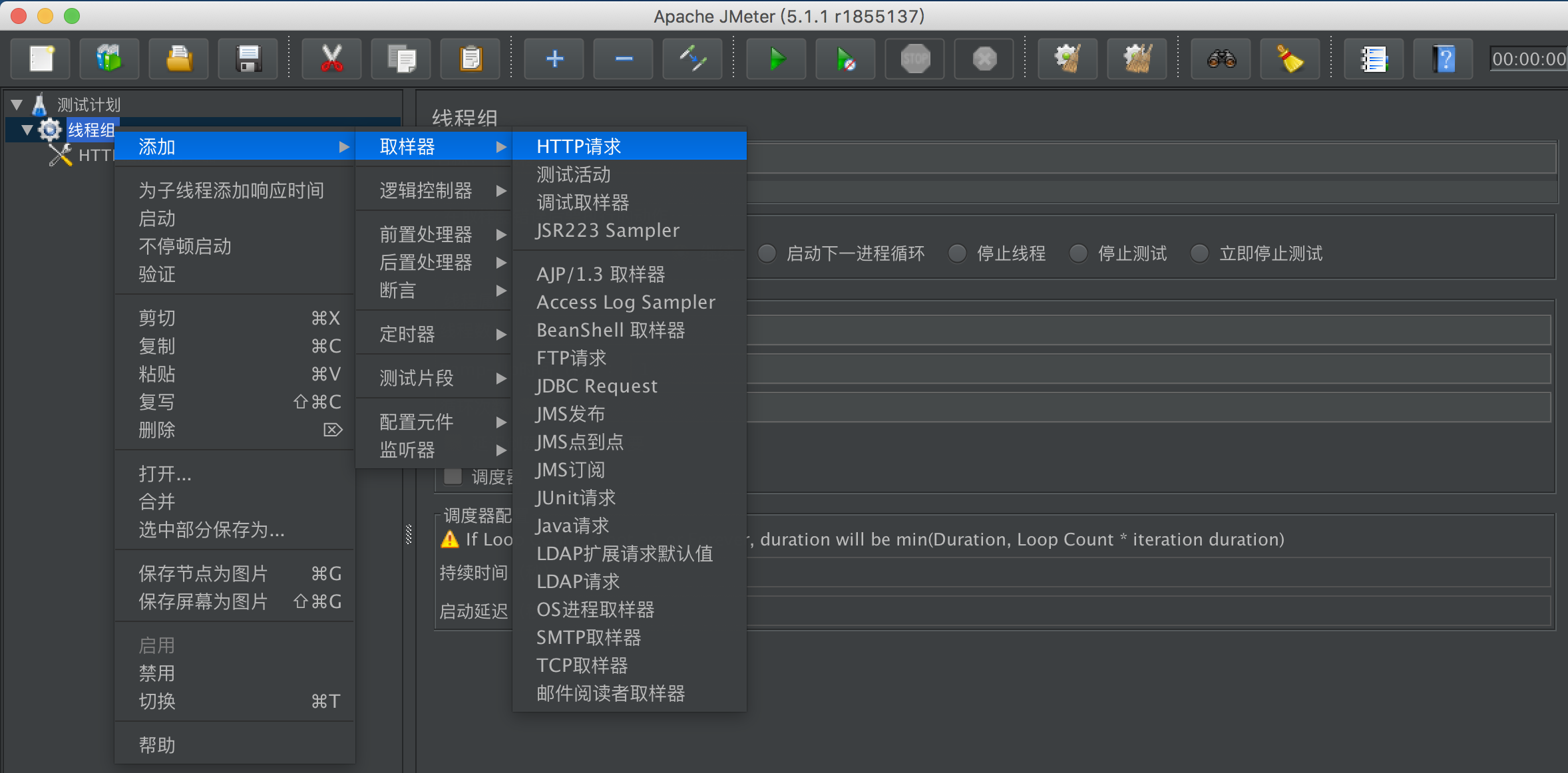Click the split pane divider handle

click(x=409, y=534)
